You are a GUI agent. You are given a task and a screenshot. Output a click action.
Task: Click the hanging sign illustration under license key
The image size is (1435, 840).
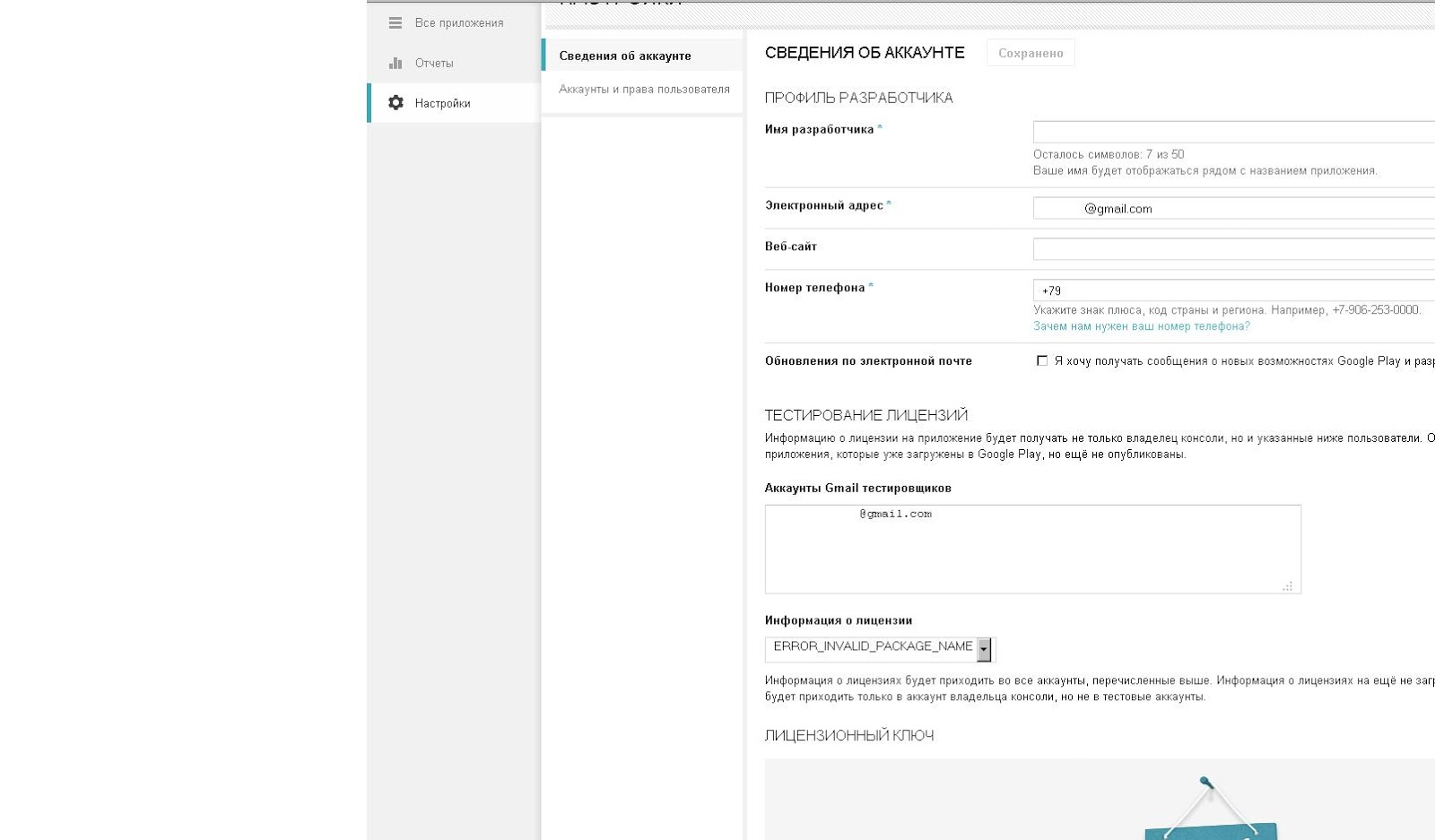[x=1211, y=809]
